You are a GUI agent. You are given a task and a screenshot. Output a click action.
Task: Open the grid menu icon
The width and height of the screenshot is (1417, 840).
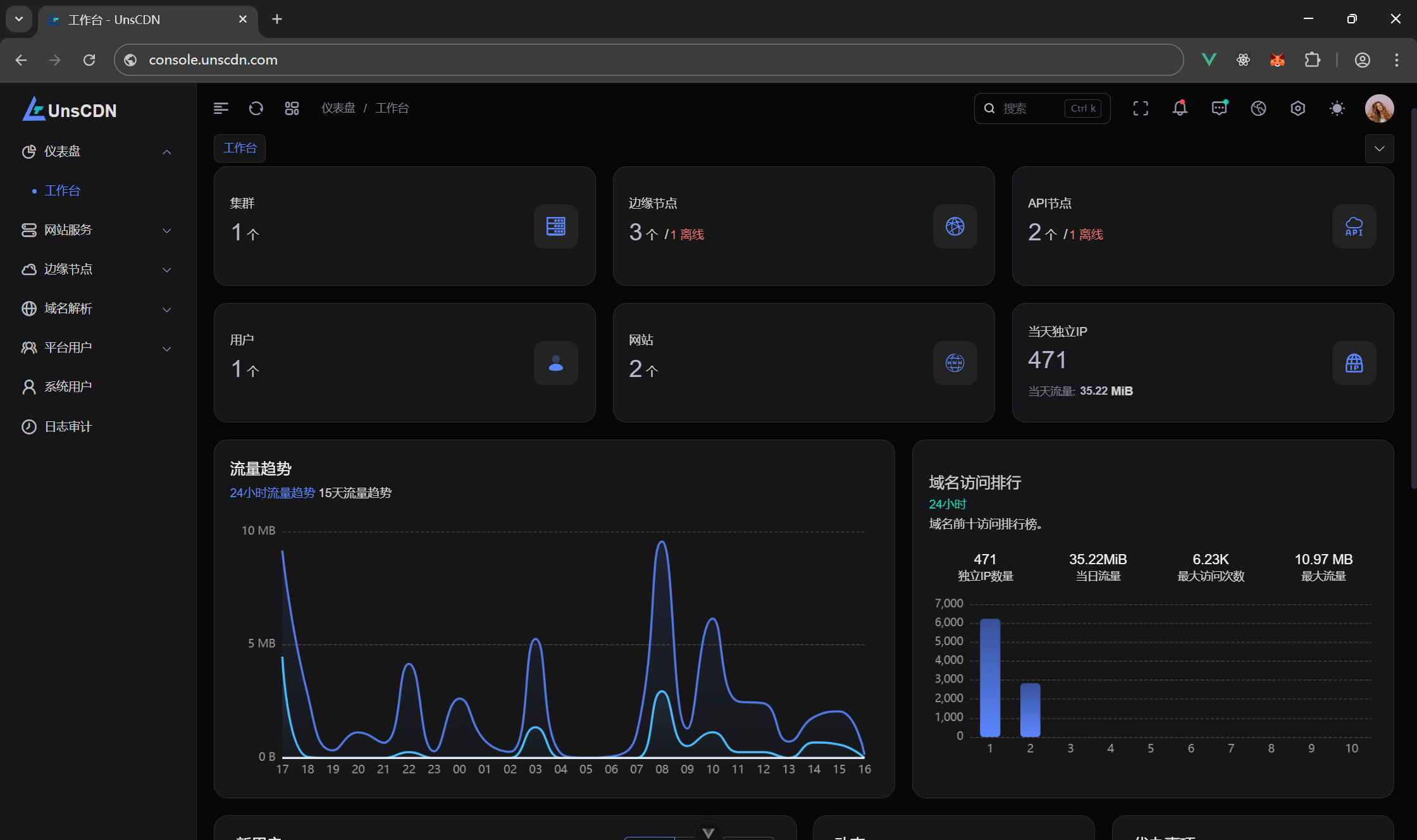pos(292,108)
